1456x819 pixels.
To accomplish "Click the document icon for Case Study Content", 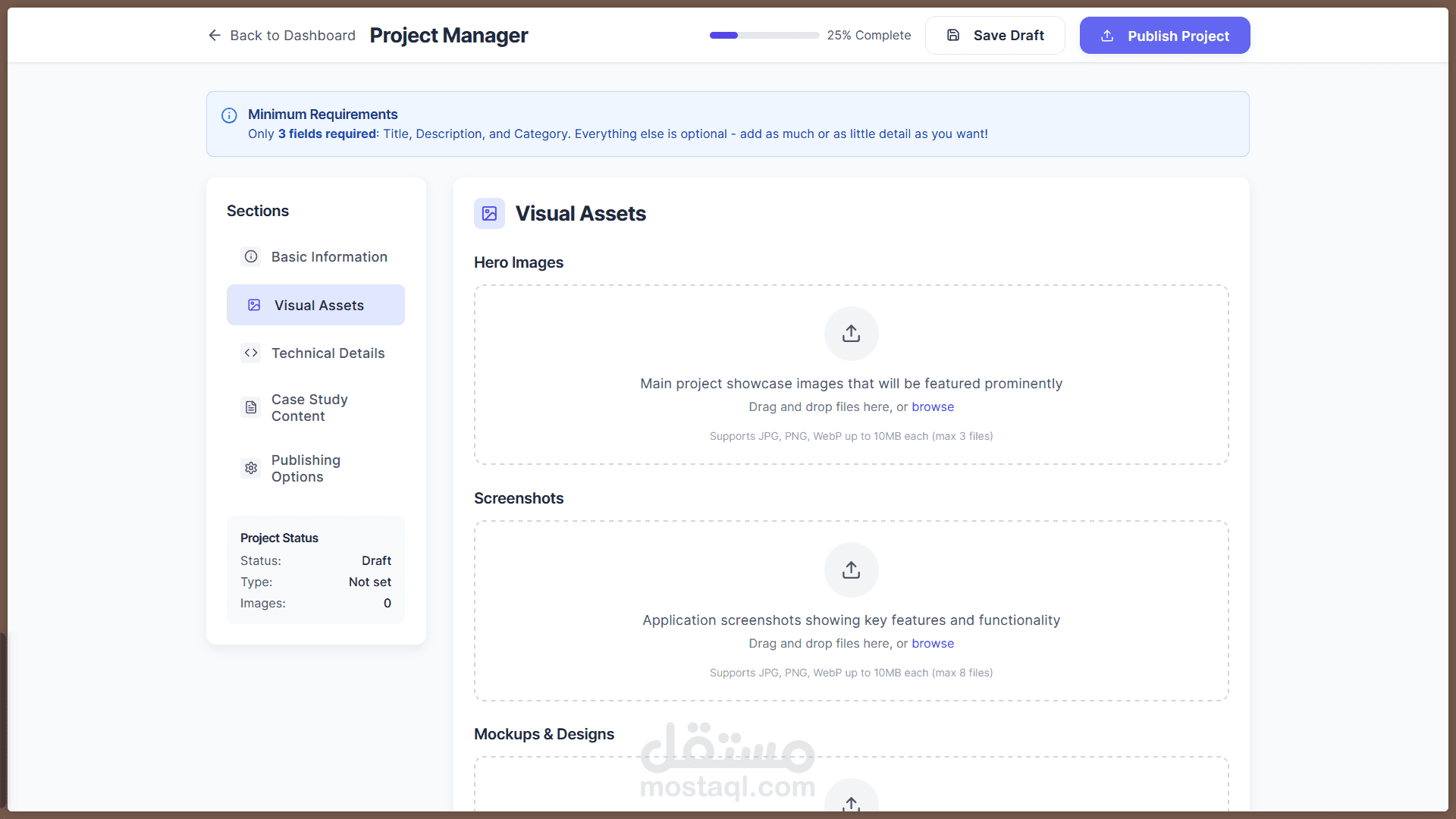I will [x=251, y=408].
